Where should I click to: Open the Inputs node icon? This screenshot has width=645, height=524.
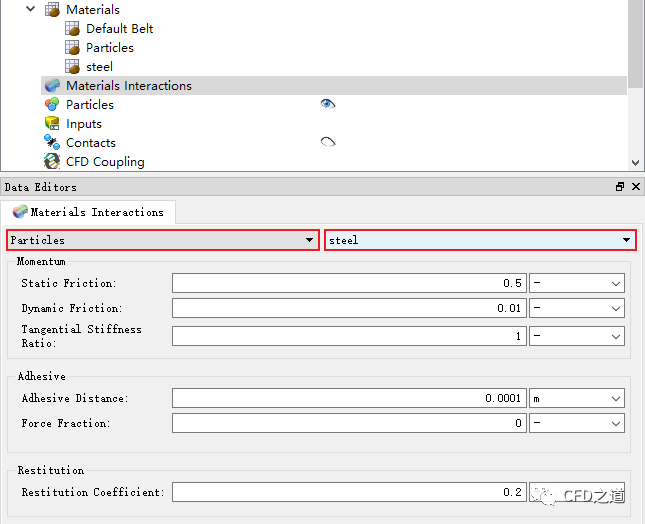52,124
